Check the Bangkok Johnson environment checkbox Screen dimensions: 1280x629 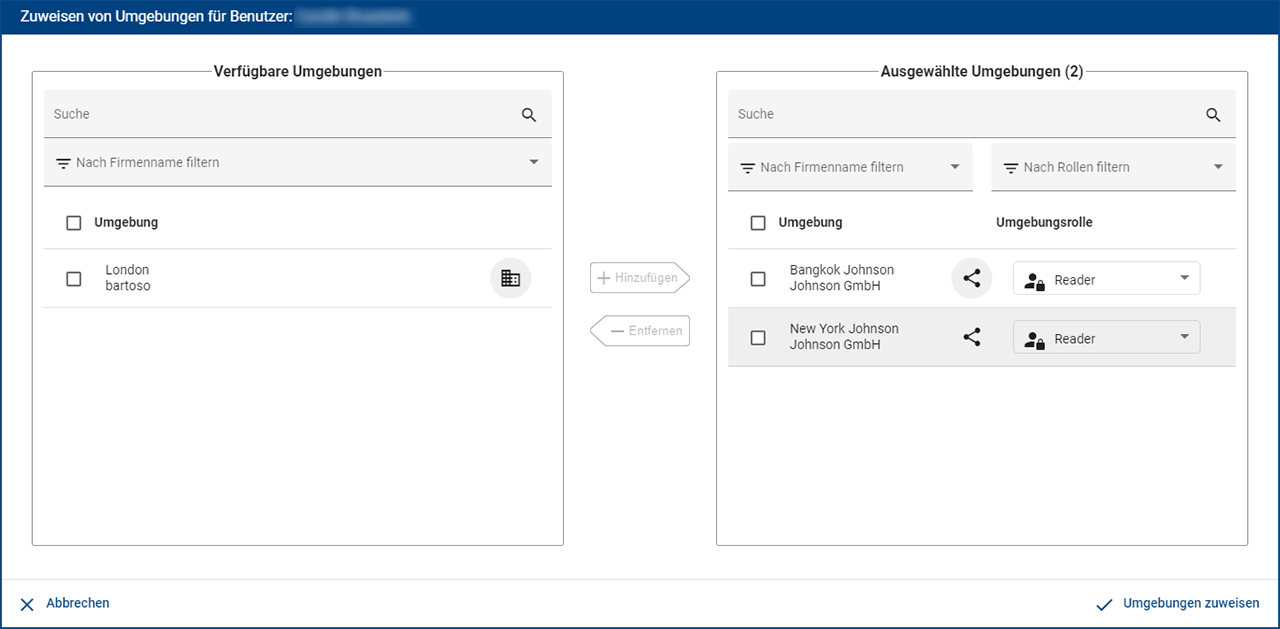pyautogui.click(x=758, y=279)
